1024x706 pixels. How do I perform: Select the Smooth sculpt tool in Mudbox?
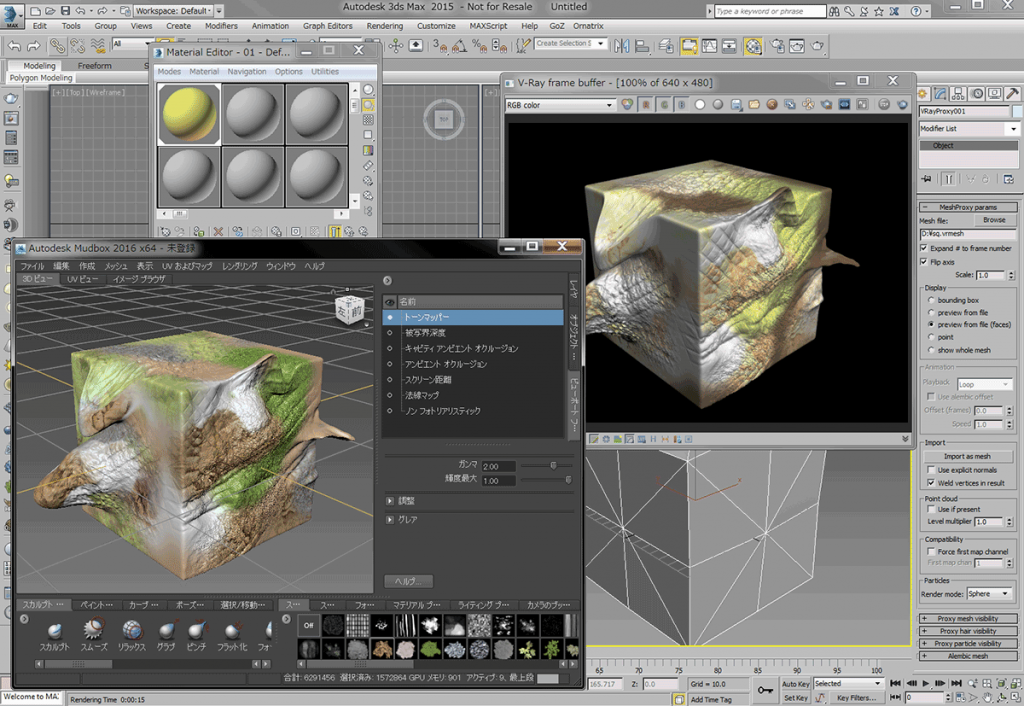94,630
